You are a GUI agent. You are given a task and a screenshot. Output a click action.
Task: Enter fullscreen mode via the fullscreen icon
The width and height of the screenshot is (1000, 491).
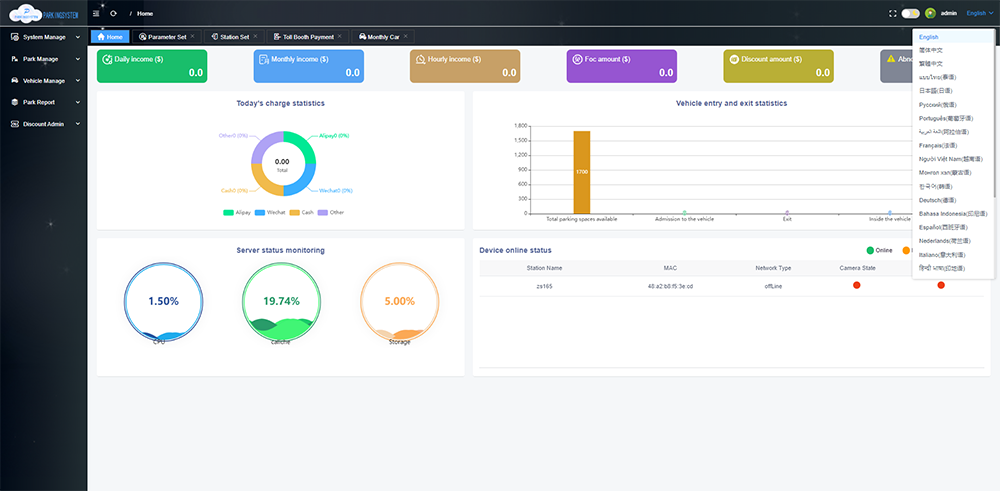pos(892,13)
